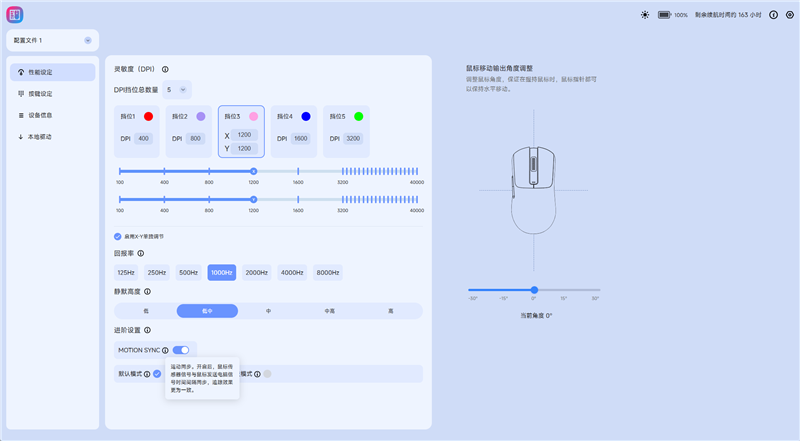Click the pink color swatch for 挡位3
This screenshot has height=441, width=800.
(x=254, y=116)
